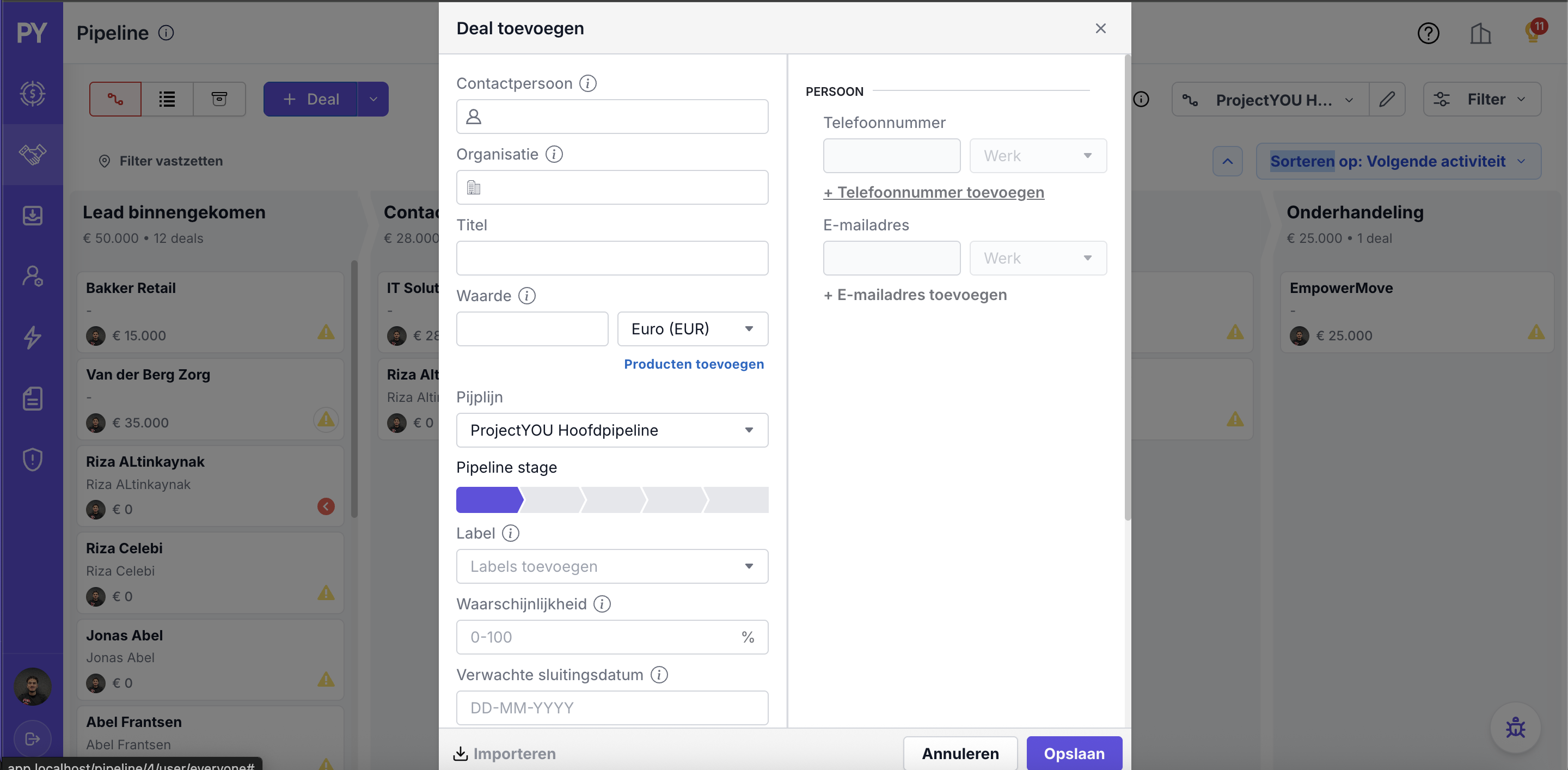Click the Label info icon
This screenshot has width=1568, height=770.
(510, 533)
